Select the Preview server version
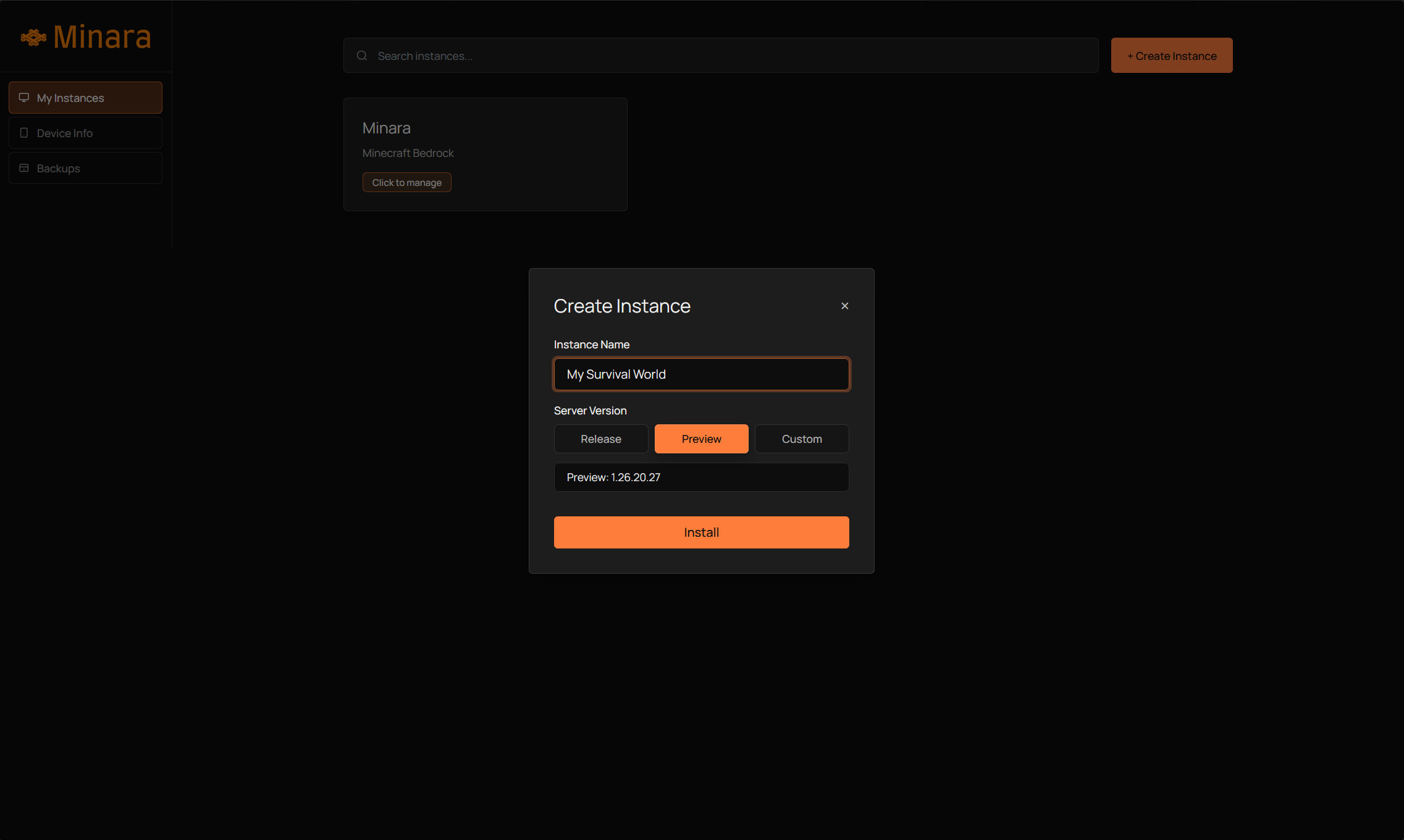The height and width of the screenshot is (840, 1404). pos(702,439)
